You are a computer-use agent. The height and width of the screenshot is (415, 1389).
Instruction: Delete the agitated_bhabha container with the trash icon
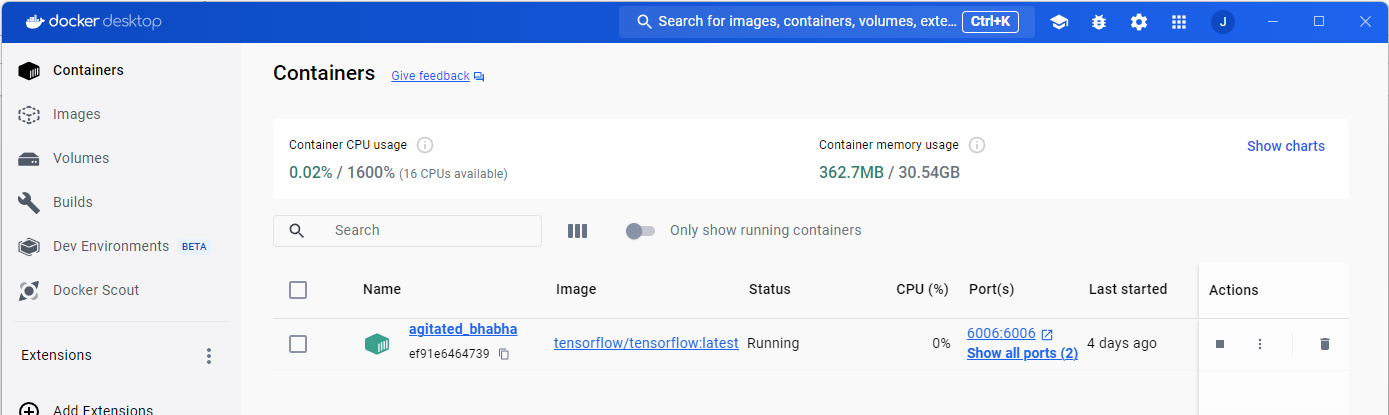1325,344
